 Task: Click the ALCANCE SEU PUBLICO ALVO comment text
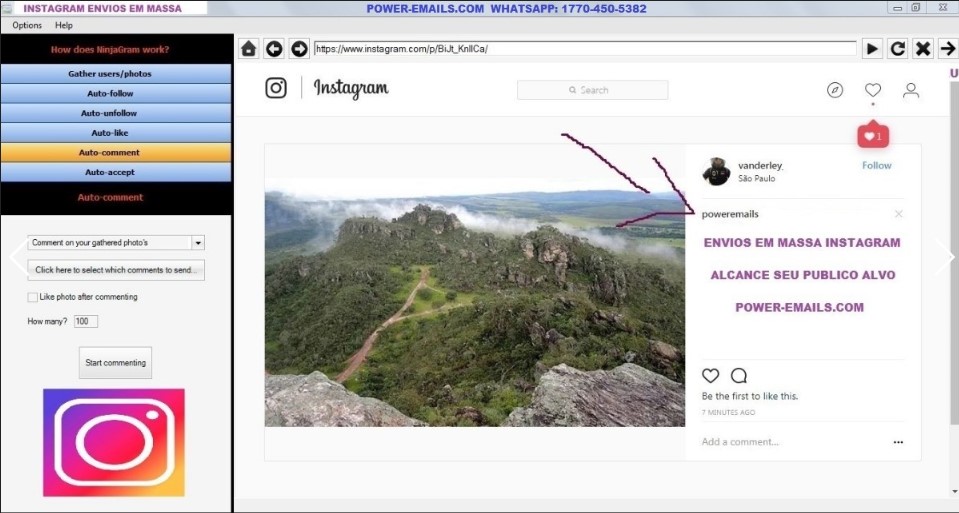[802, 275]
